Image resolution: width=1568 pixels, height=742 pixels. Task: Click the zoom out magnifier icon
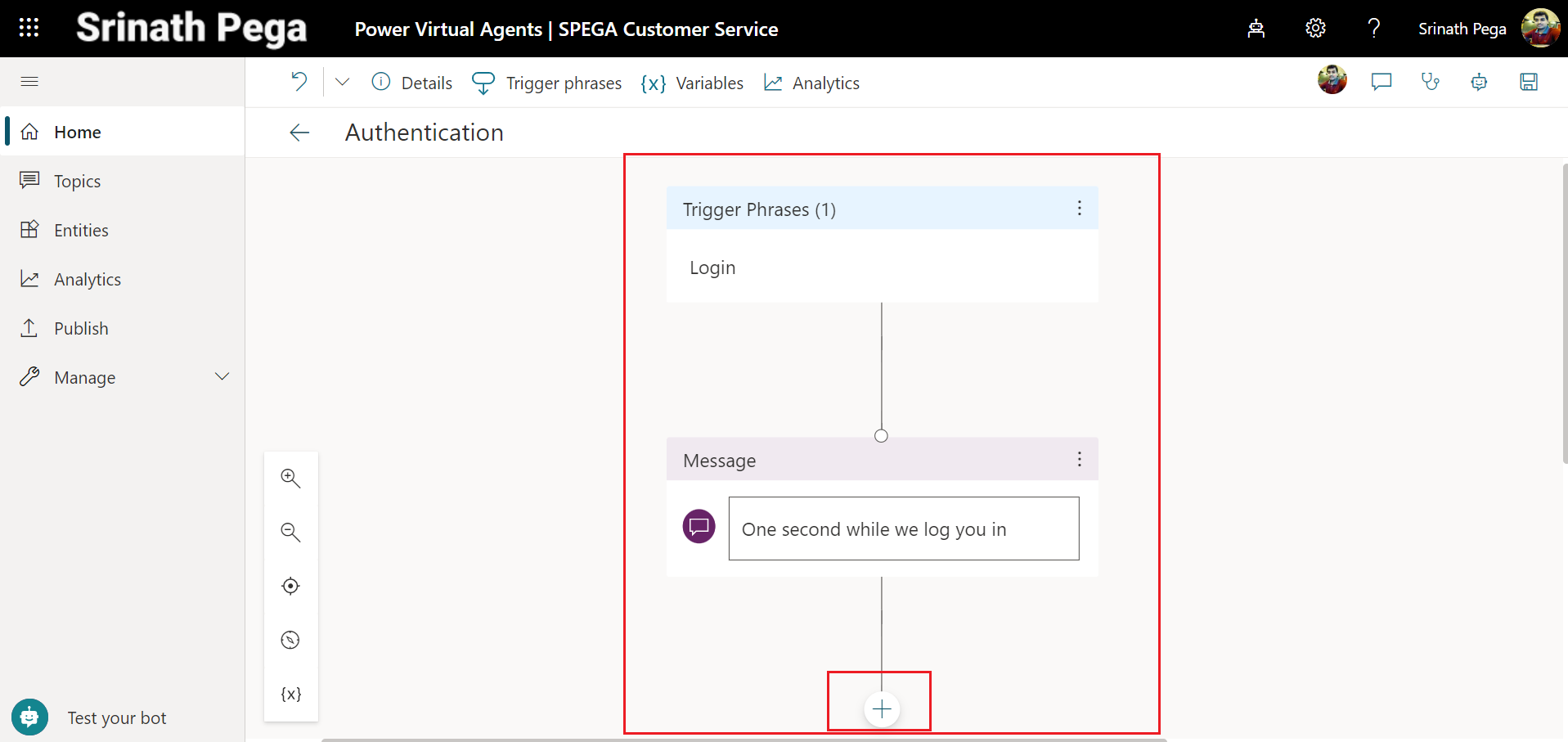click(290, 533)
